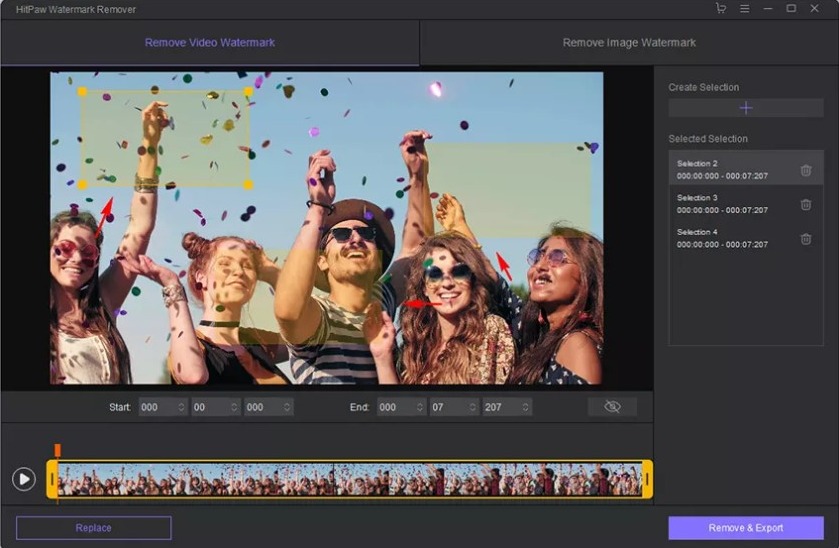Click the left trim handle of timeline
Viewport: 839px width, 548px height.
point(52,480)
